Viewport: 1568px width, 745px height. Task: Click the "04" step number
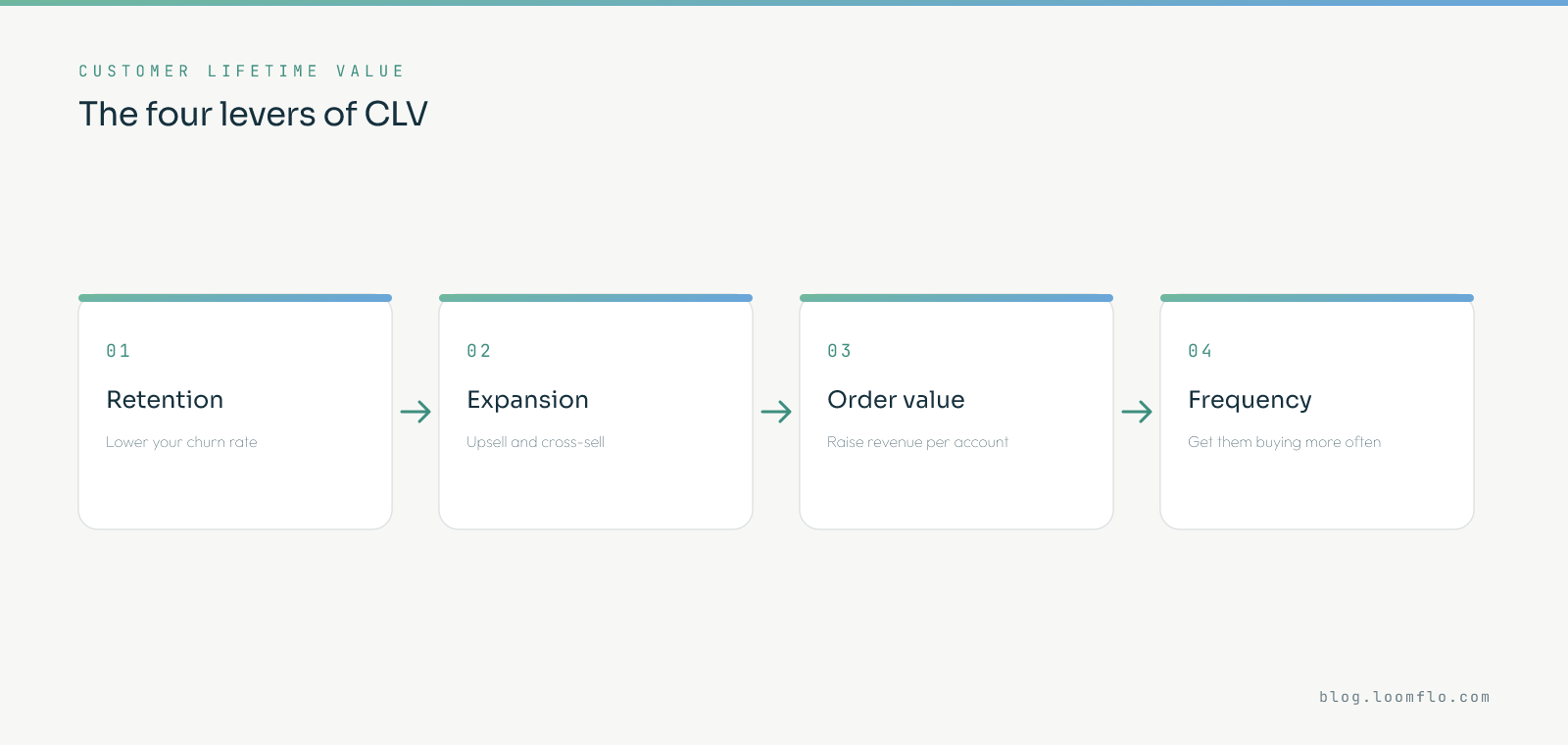click(1200, 351)
